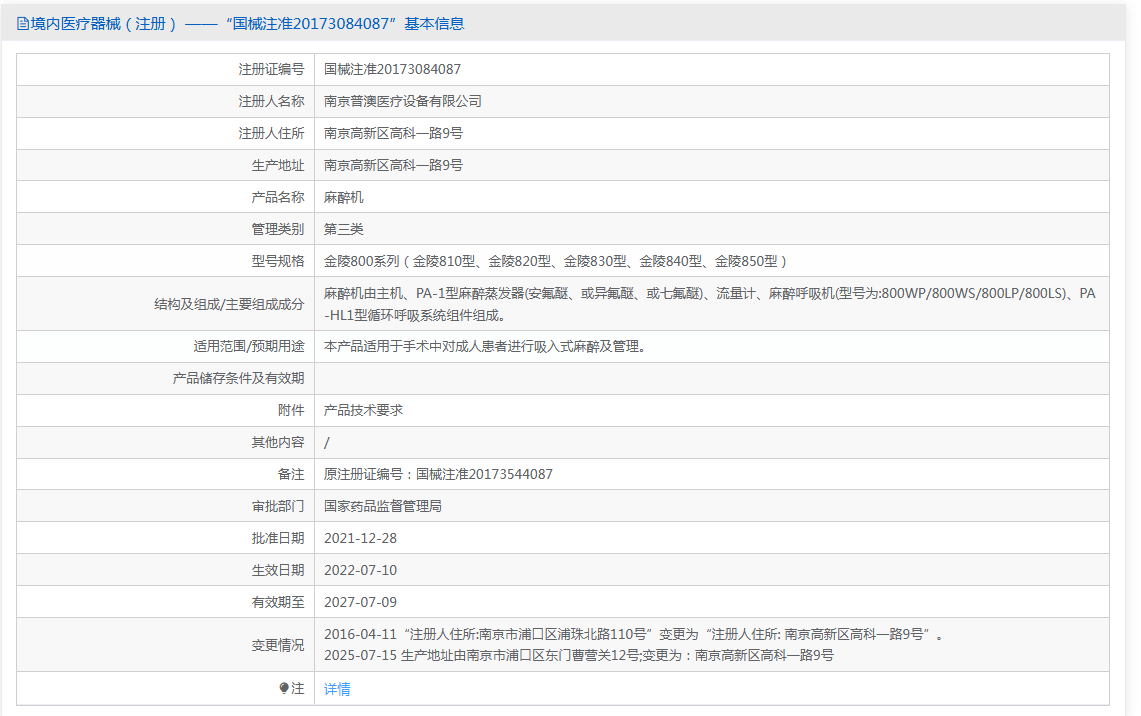Click the 注册证编号 label
This screenshot has height=716, width=1141.
[271, 69]
